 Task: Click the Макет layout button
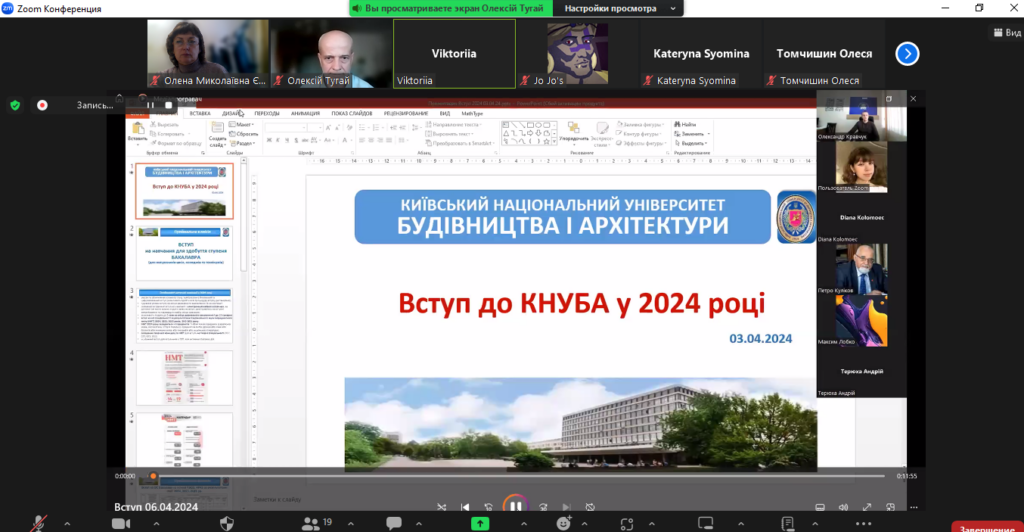click(241, 124)
